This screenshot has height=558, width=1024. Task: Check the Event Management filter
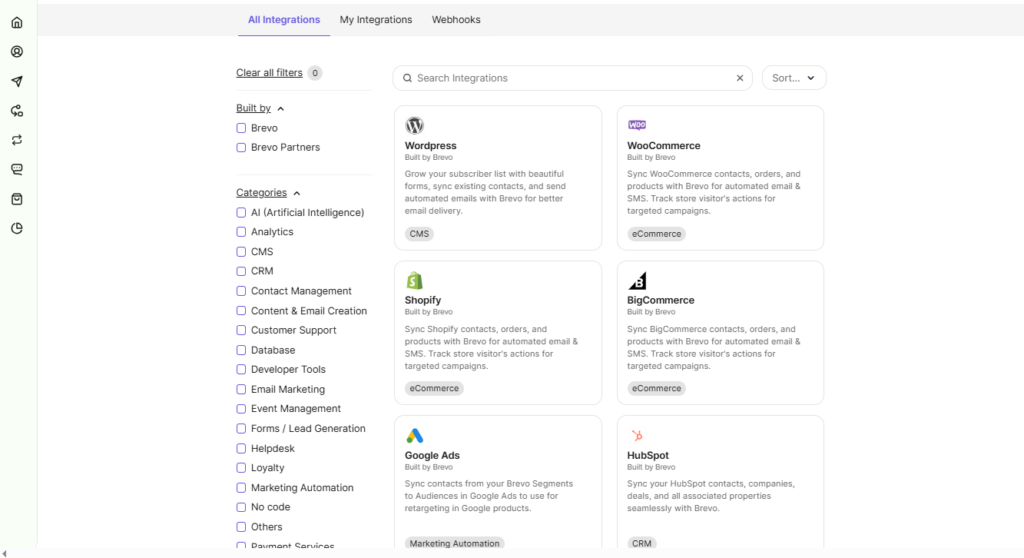click(x=241, y=408)
